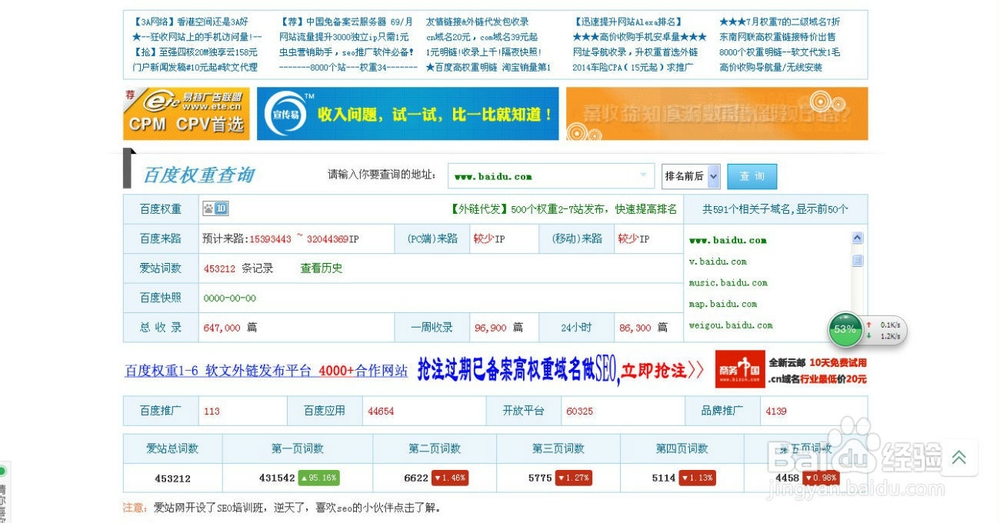Open 百度权重1-6 软文外链发布平台 link
This screenshot has width=1000, height=523.
[265, 371]
